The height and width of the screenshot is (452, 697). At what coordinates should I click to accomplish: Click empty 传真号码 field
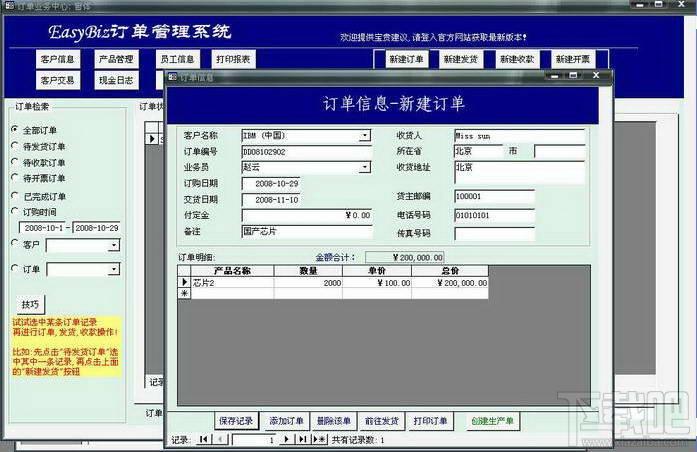[494, 234]
